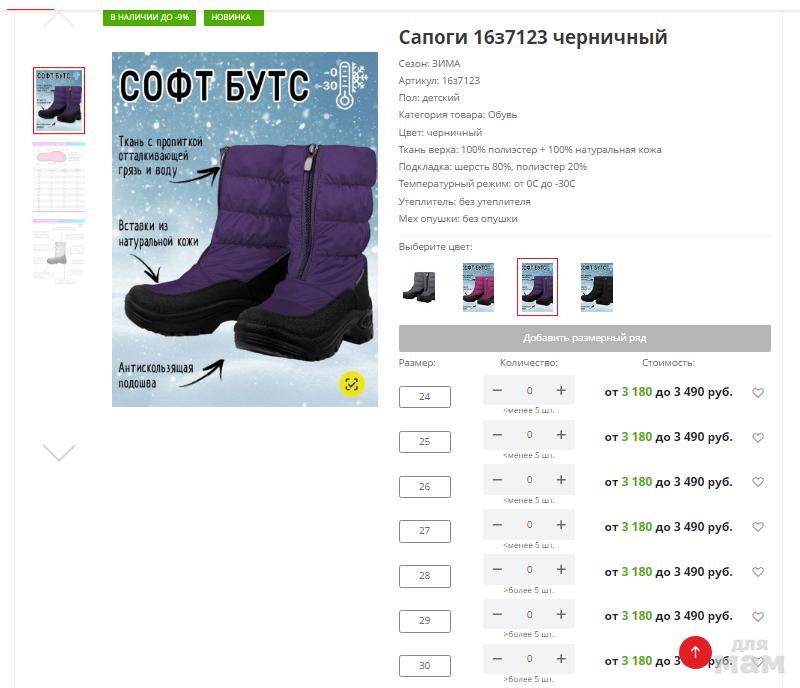This screenshot has width=800, height=688.
Task: Select the size 27 box
Action: (424, 531)
